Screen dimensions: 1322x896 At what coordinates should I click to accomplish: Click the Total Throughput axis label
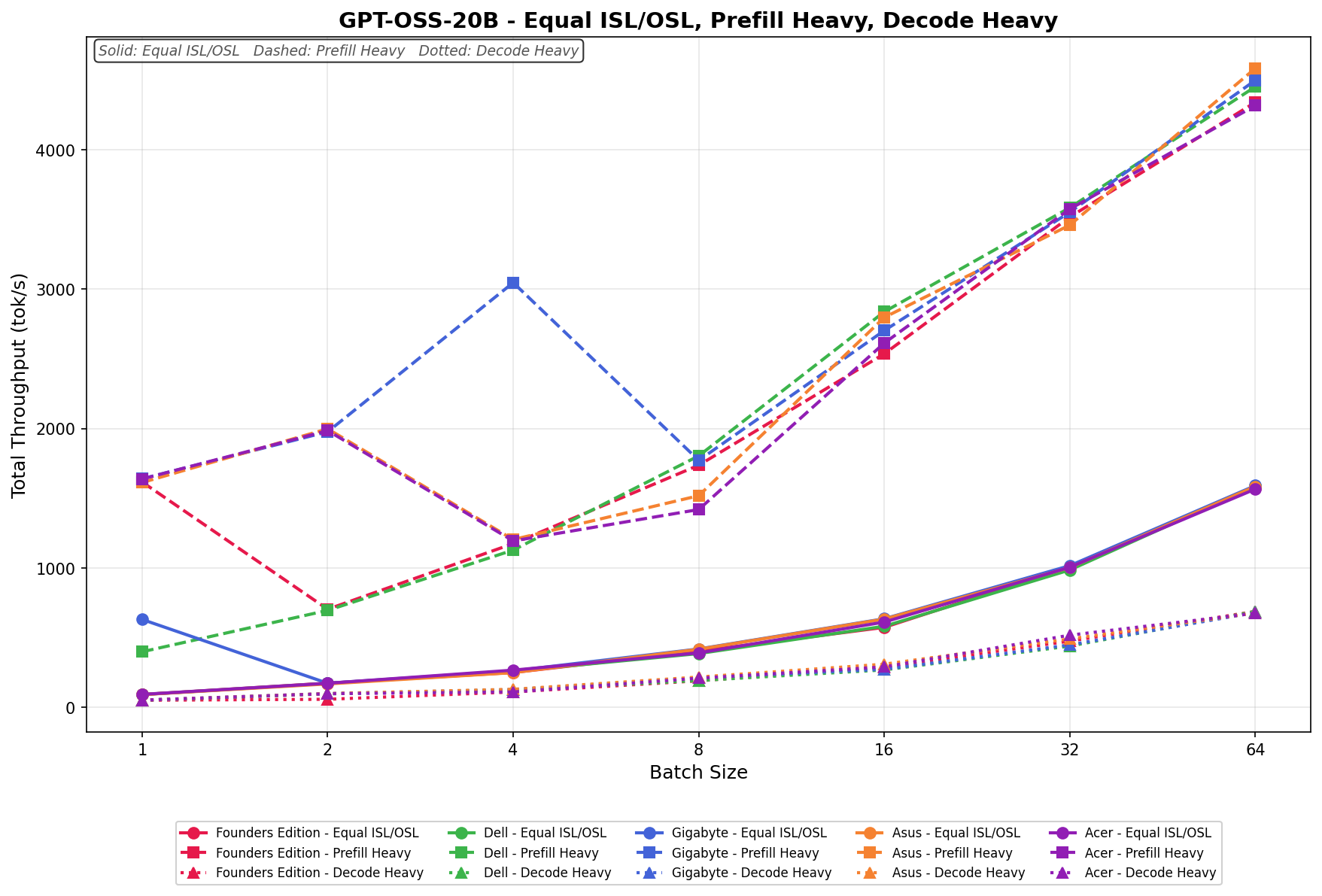pyautogui.click(x=20, y=385)
